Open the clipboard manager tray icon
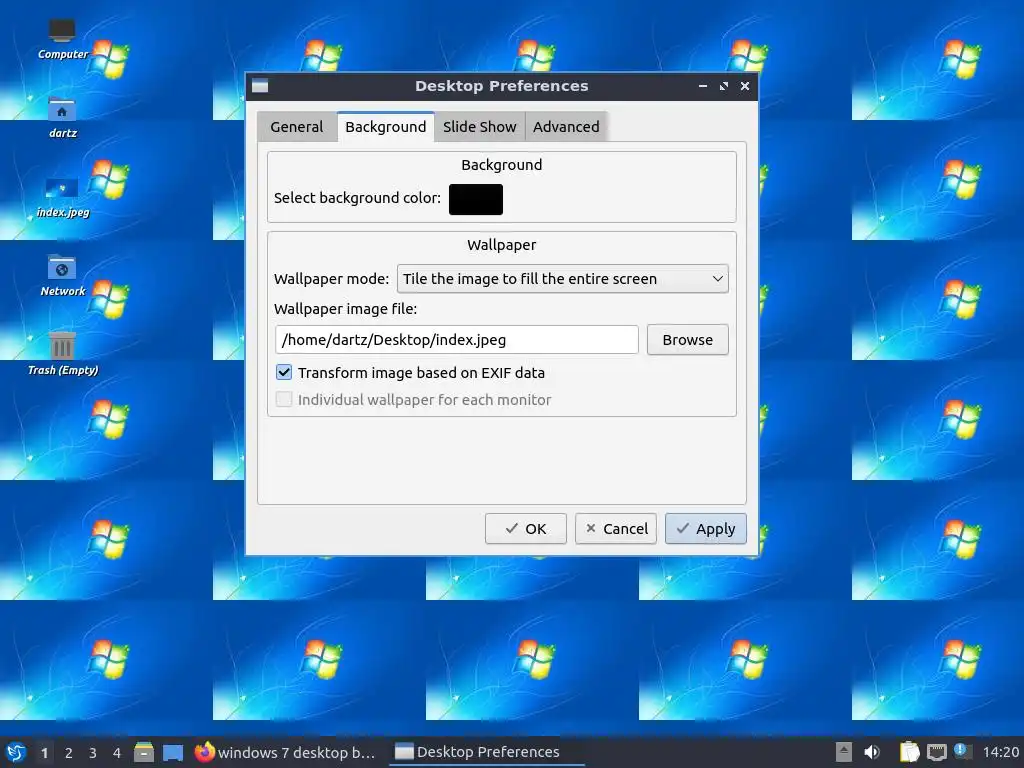This screenshot has height=768, width=1024. pyautogui.click(x=909, y=752)
